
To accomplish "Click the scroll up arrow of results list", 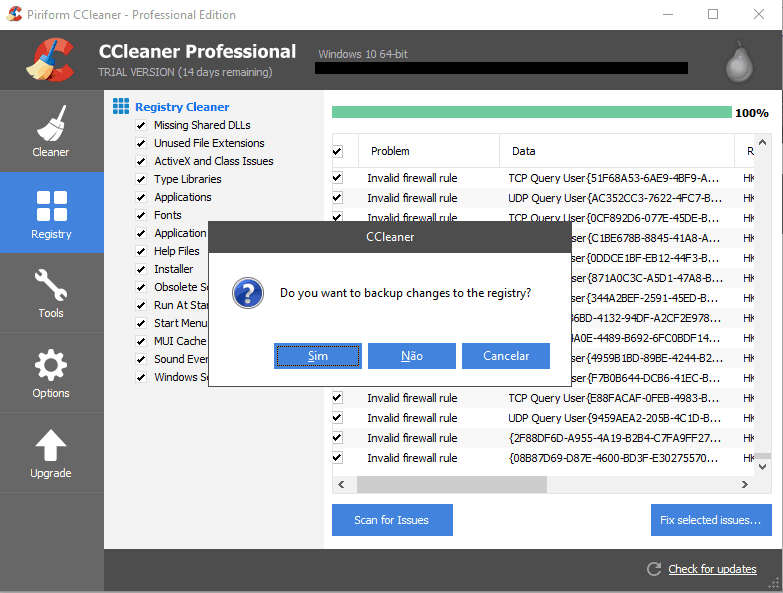I will click(x=763, y=142).
